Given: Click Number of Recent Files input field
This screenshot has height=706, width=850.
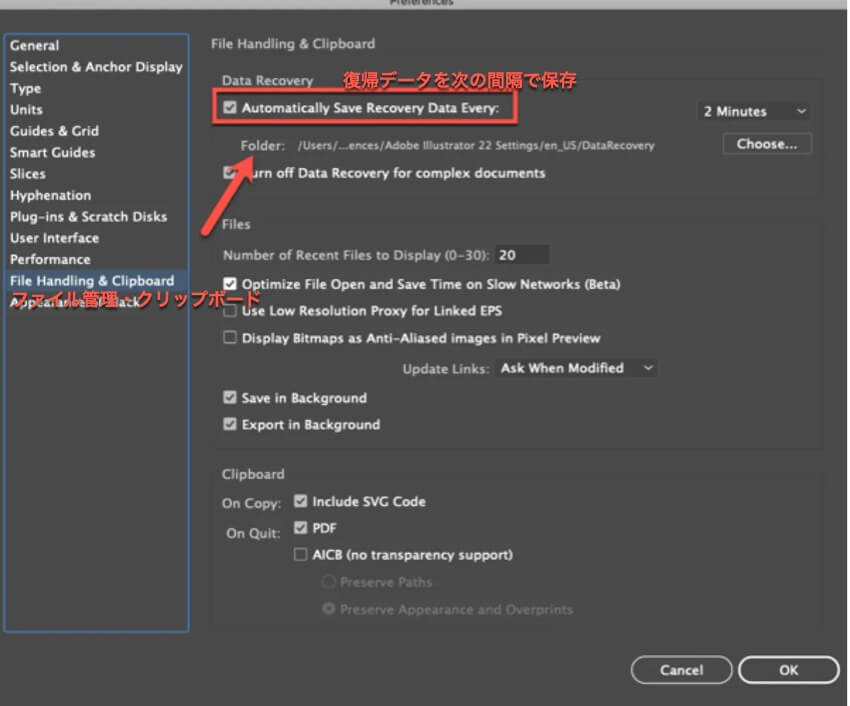Looking at the screenshot, I should (521, 255).
